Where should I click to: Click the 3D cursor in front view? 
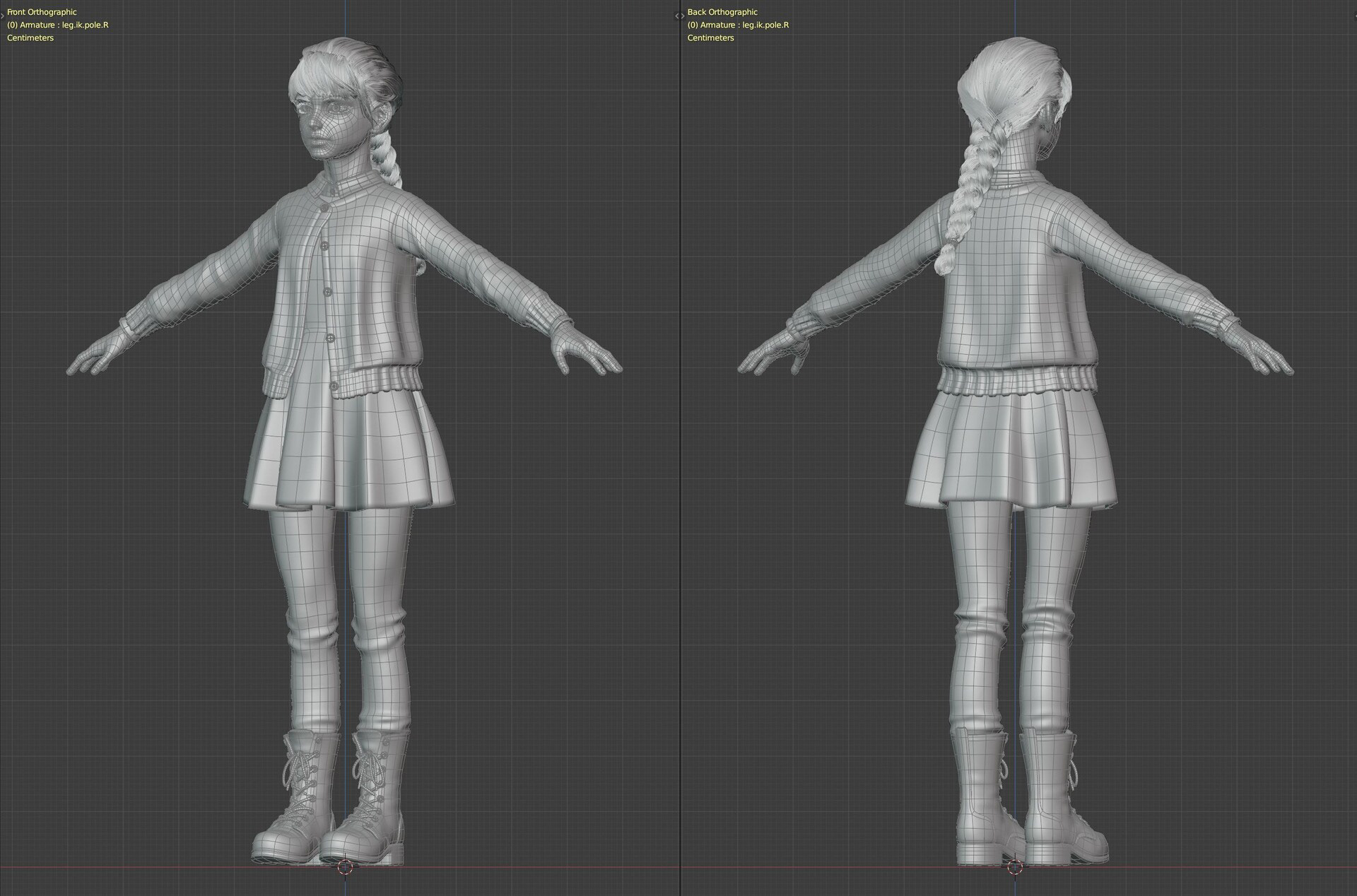[x=345, y=867]
